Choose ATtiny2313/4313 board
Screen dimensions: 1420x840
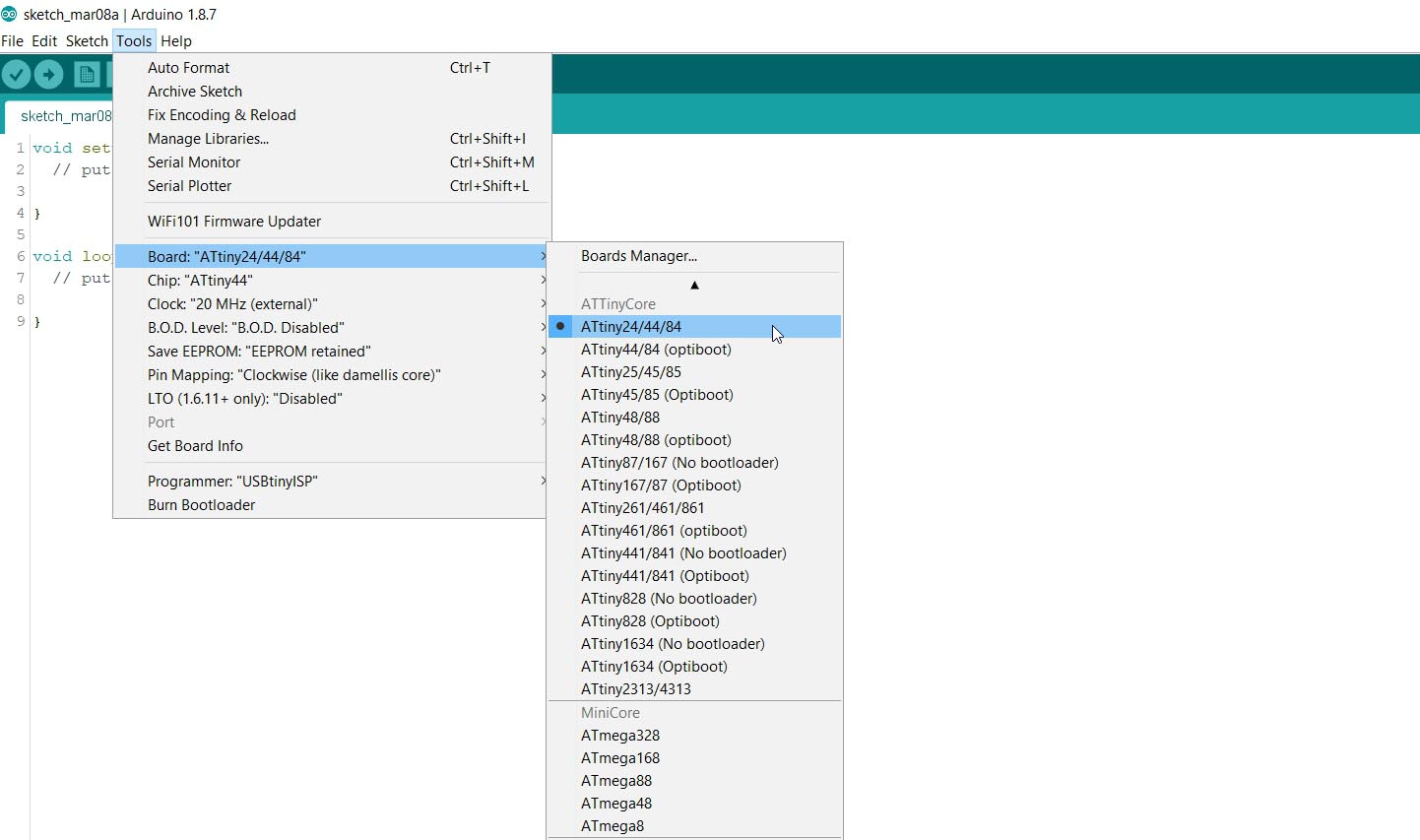pyautogui.click(x=694, y=688)
